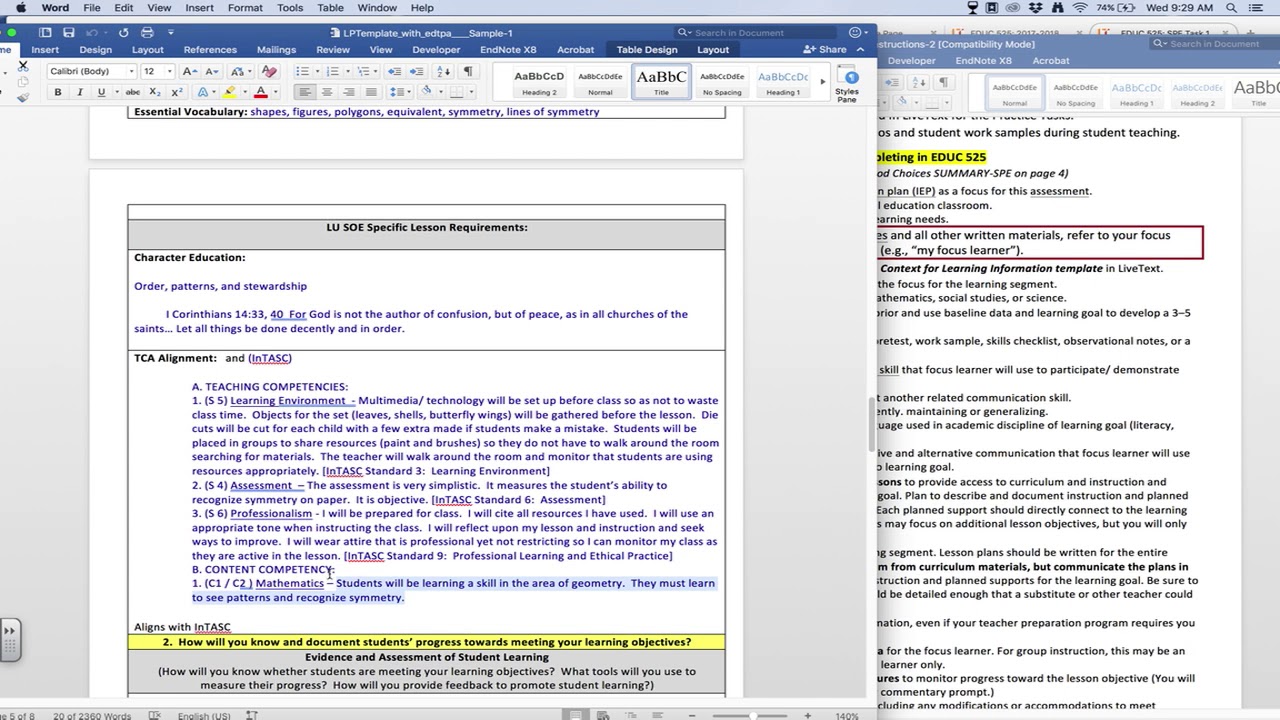Image resolution: width=1280 pixels, height=720 pixels.
Task: Open the Format menu in the menu bar
Action: [x=245, y=8]
